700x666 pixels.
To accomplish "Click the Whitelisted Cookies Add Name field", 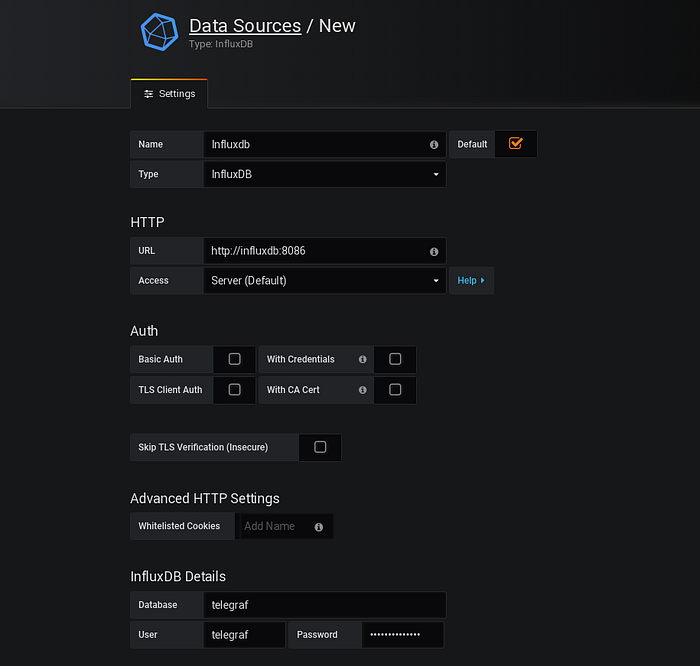I will pyautogui.click(x=286, y=526).
